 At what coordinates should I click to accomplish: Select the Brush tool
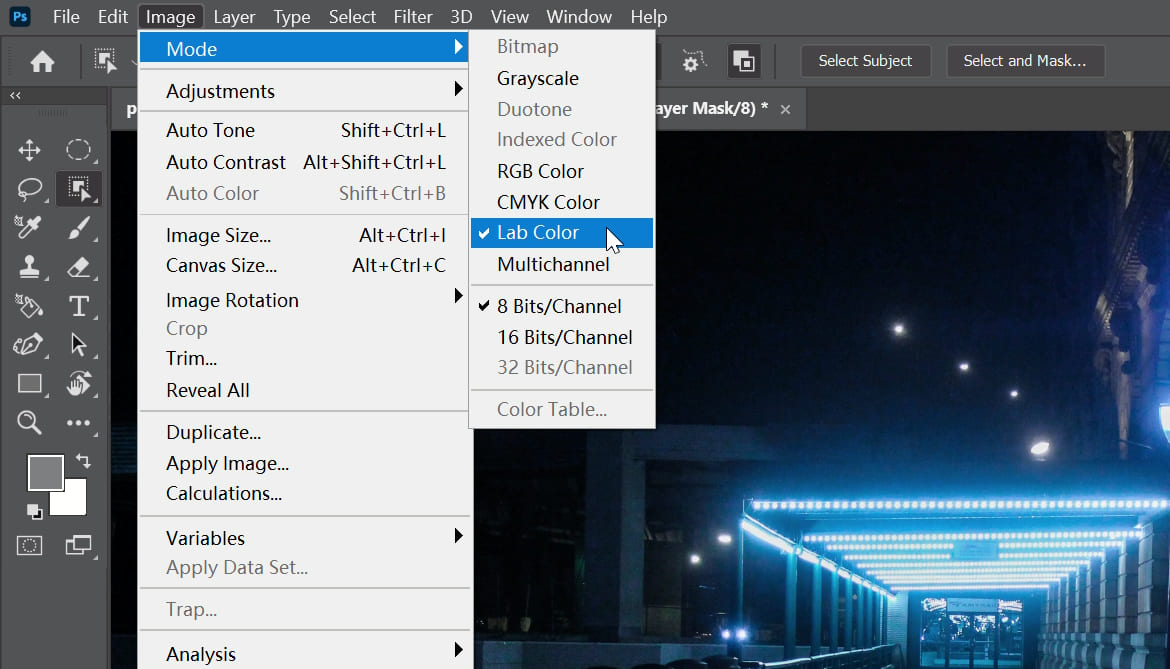[x=79, y=228]
